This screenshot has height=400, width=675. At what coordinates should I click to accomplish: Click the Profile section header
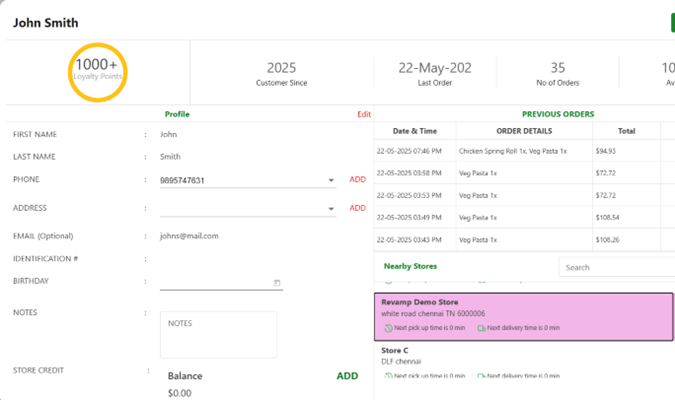[177, 115]
